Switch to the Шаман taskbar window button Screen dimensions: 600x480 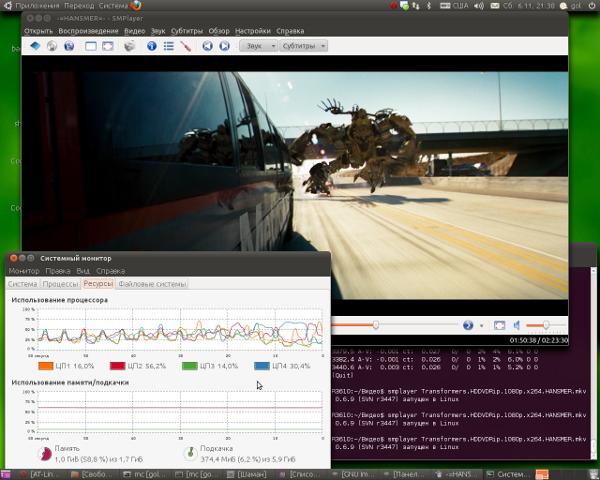[247, 475]
